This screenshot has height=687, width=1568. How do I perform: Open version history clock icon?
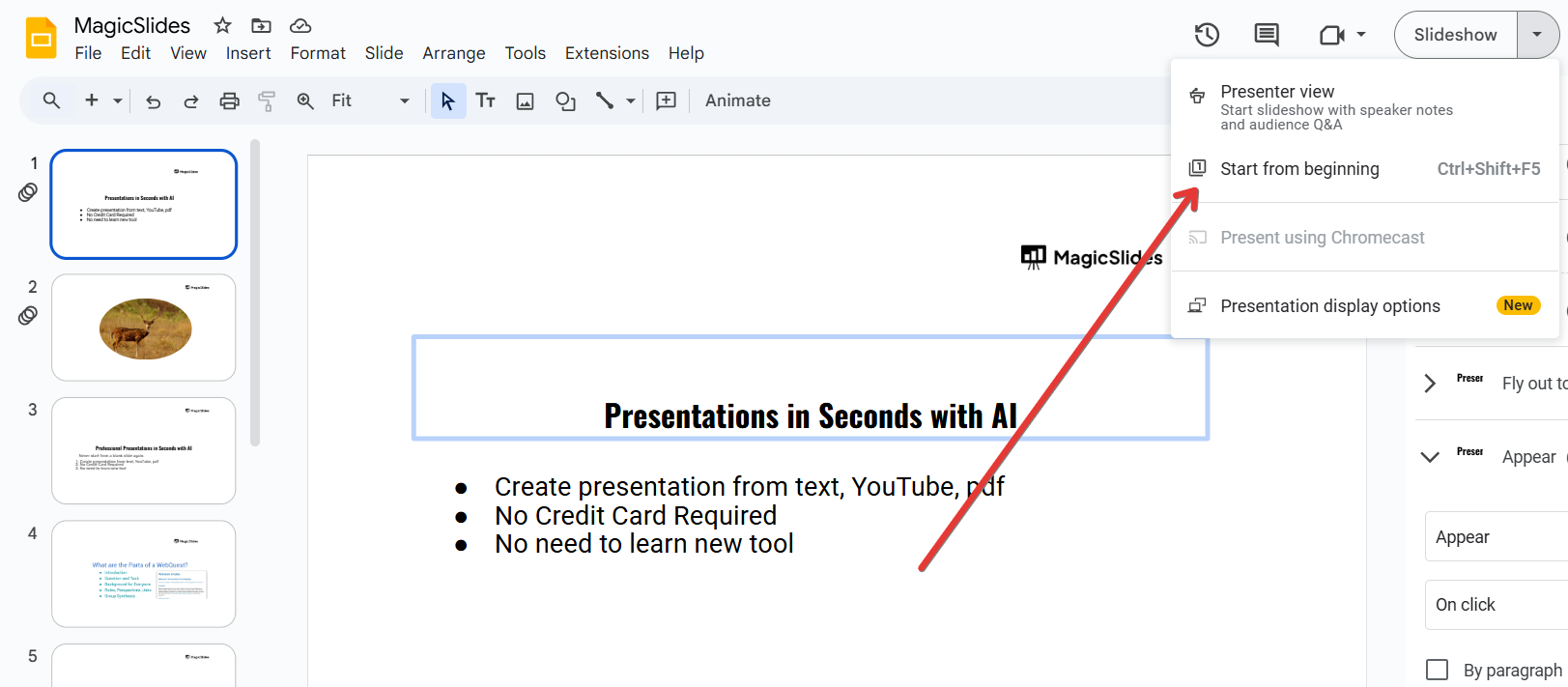point(1207,35)
